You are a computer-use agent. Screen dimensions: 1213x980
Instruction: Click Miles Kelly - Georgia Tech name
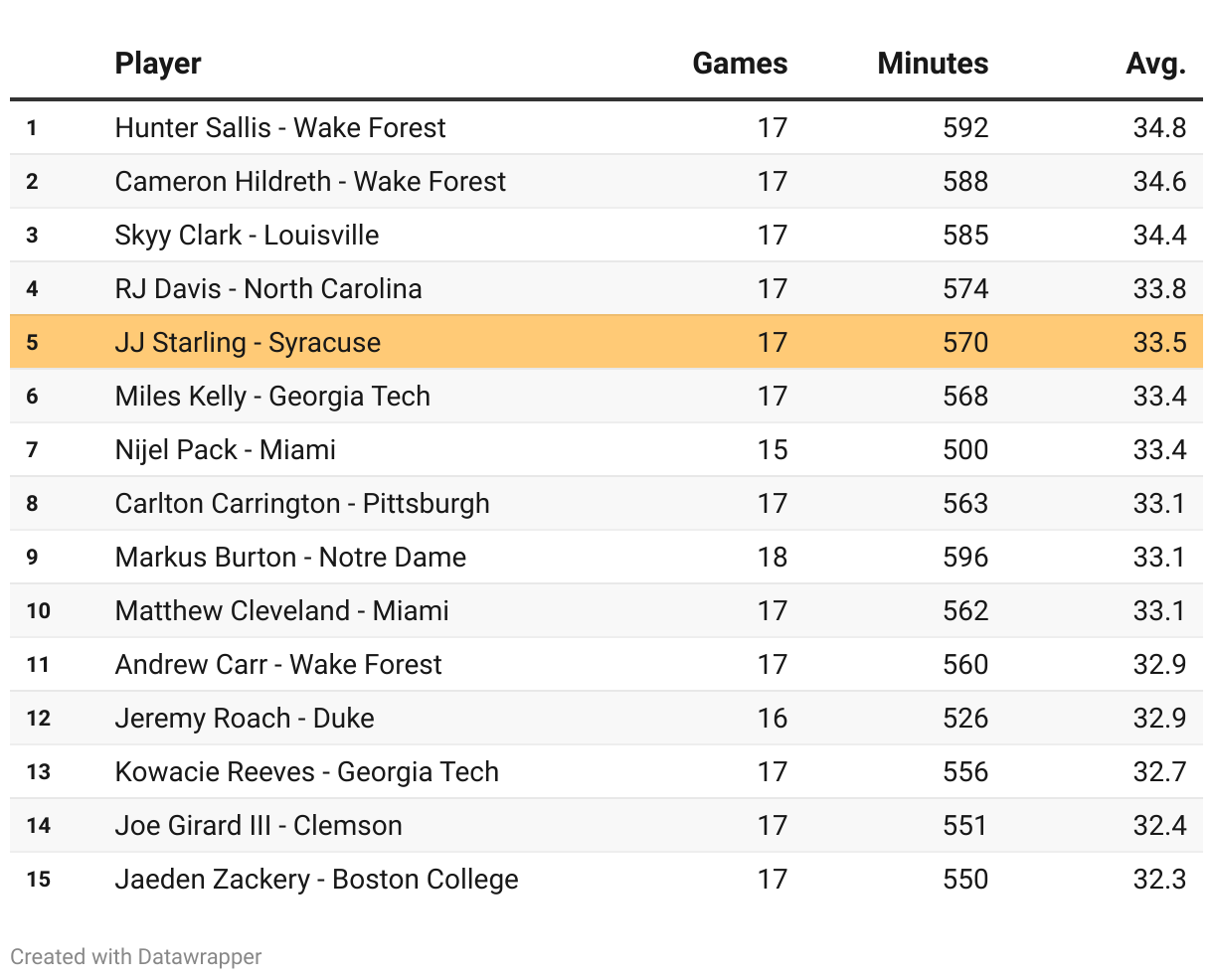pos(272,397)
